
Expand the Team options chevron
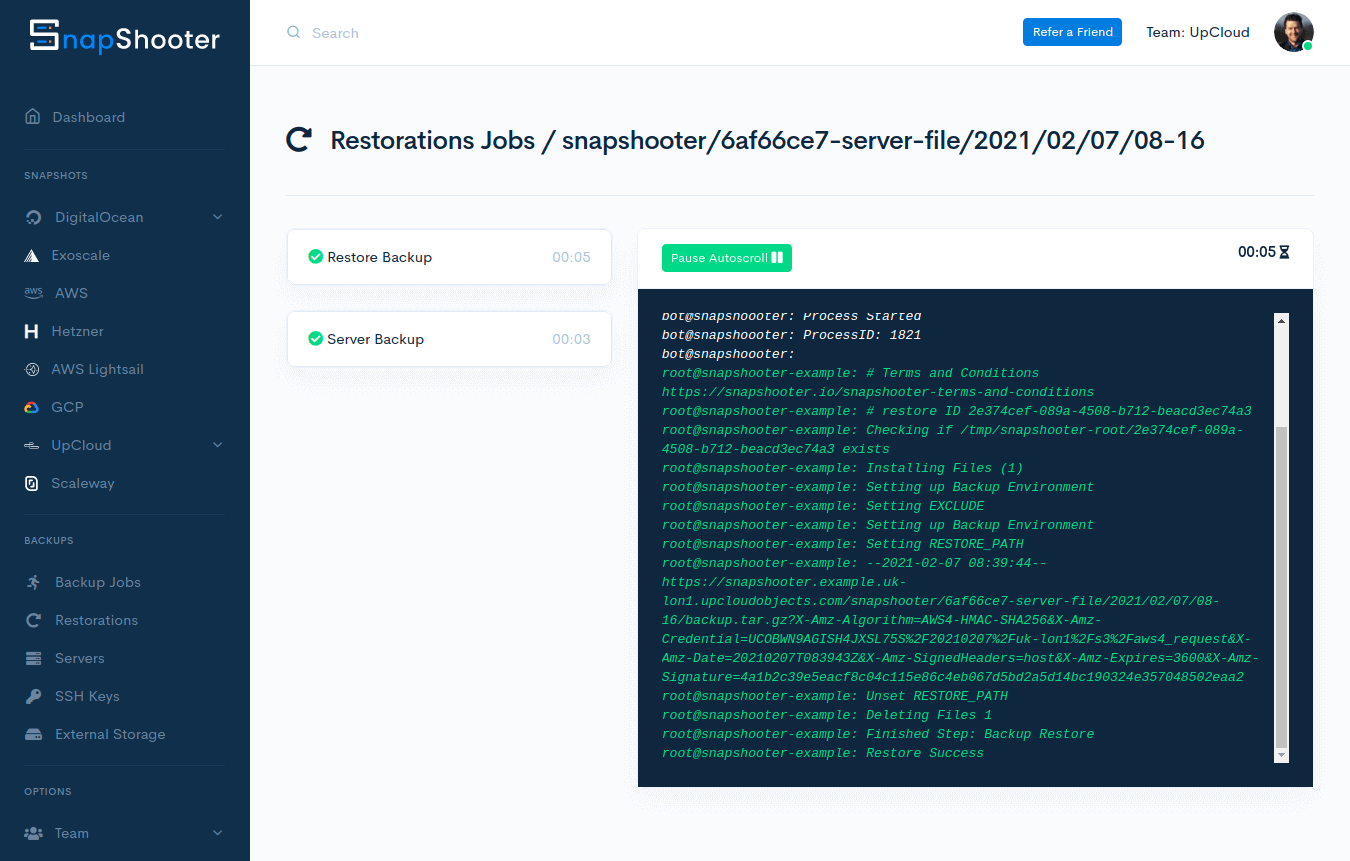[x=218, y=833]
